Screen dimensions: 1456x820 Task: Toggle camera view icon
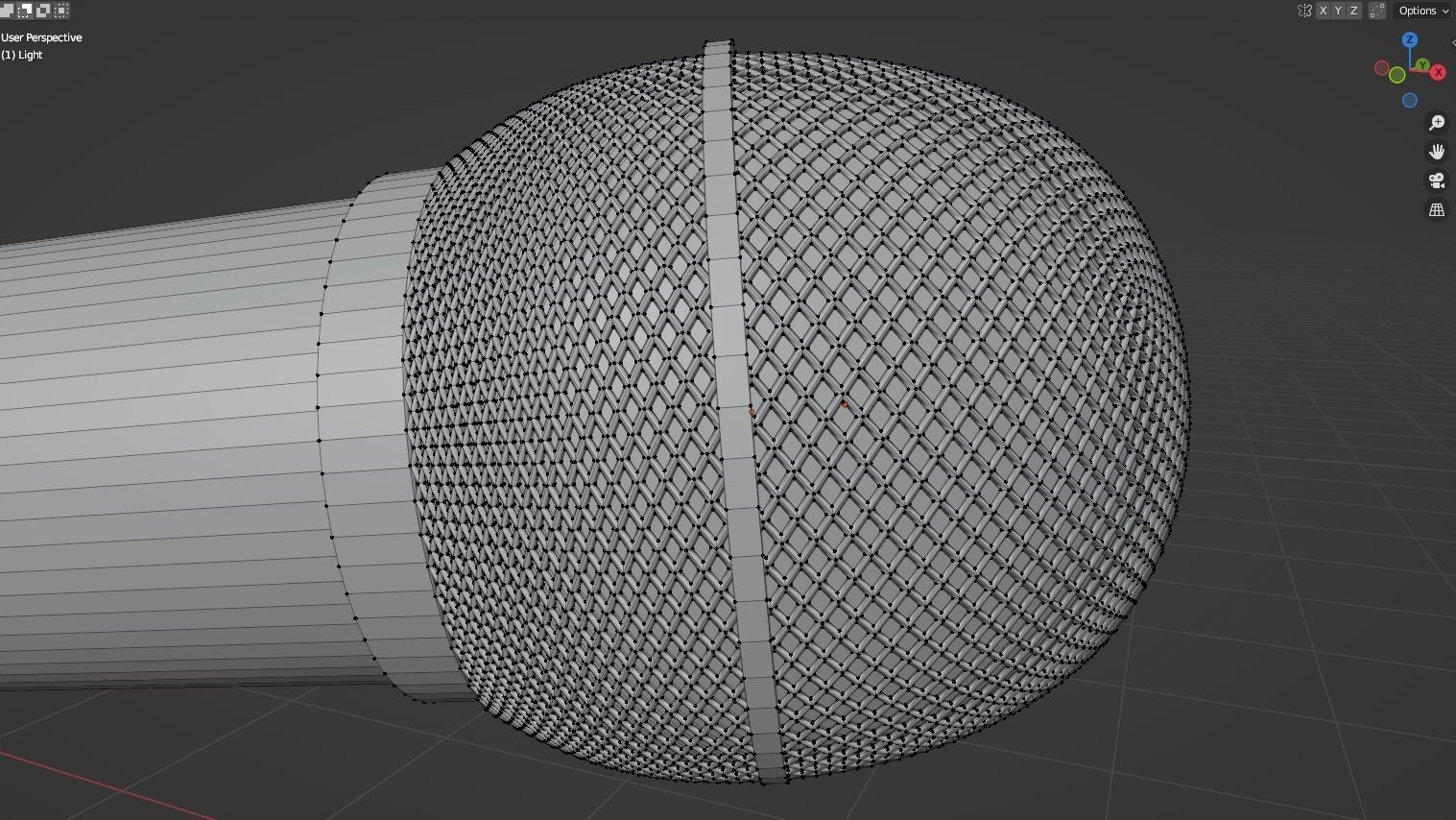click(x=1437, y=181)
